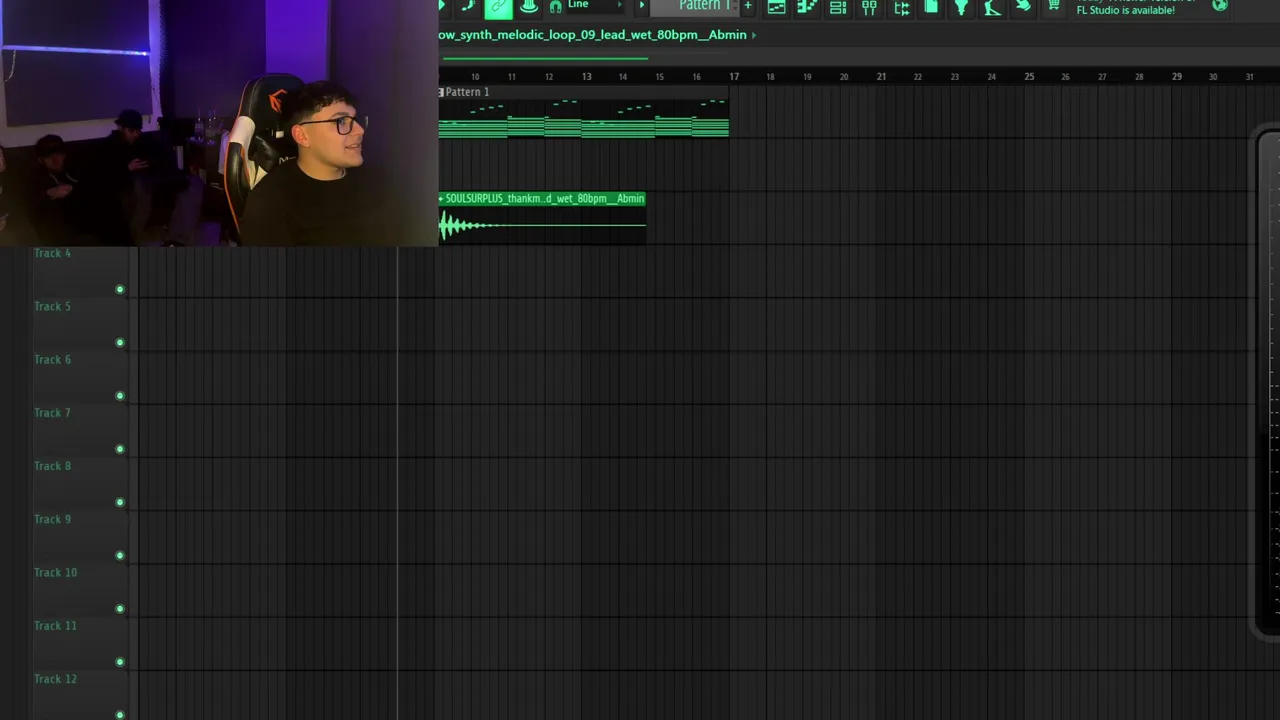Click the globe online news icon
1280x720 pixels.
click(1220, 6)
